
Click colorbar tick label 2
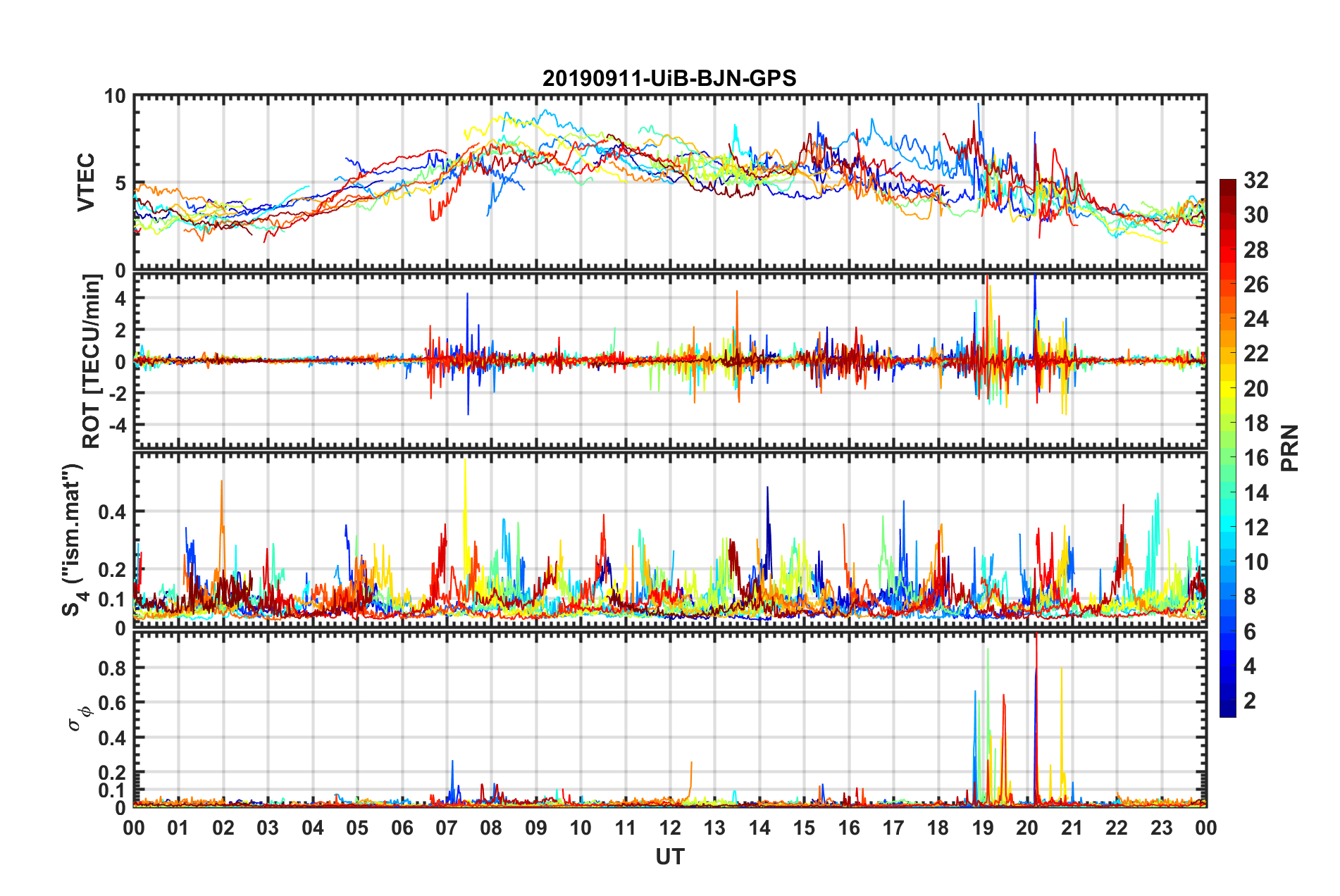tap(1250, 700)
